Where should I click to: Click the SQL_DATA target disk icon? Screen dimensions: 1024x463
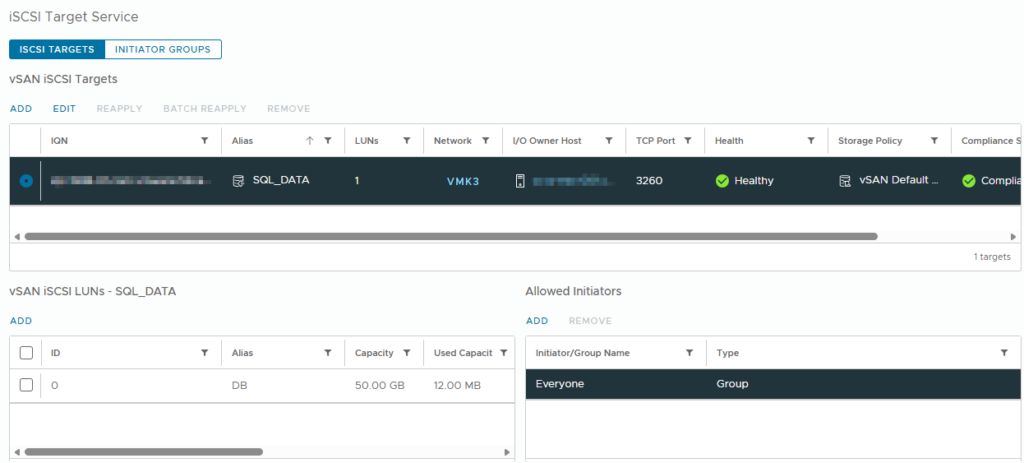point(238,181)
